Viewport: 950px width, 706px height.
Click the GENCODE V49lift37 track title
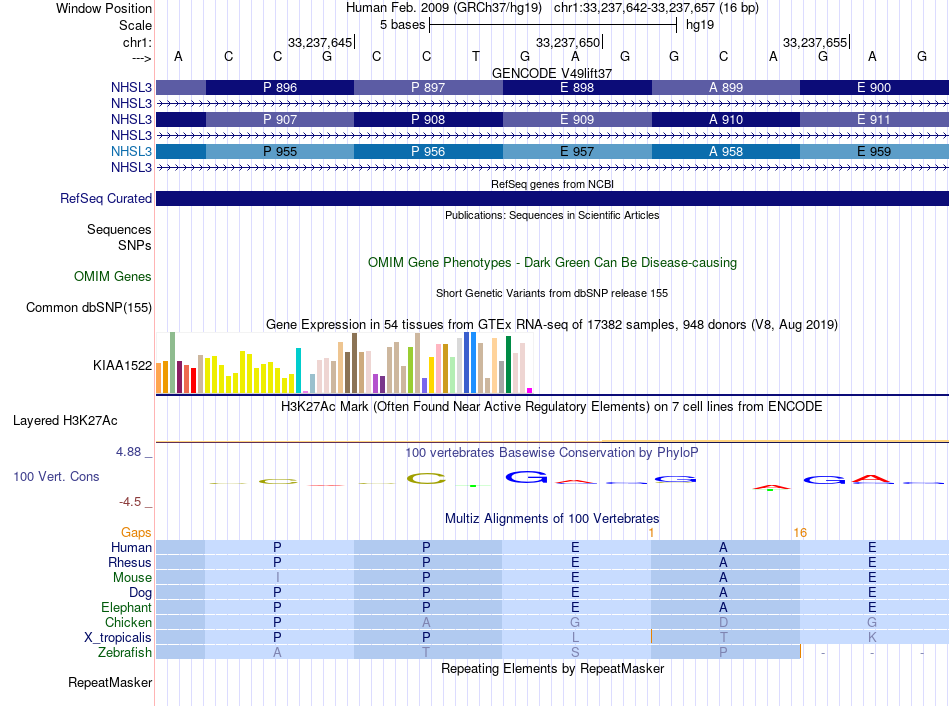552,73
